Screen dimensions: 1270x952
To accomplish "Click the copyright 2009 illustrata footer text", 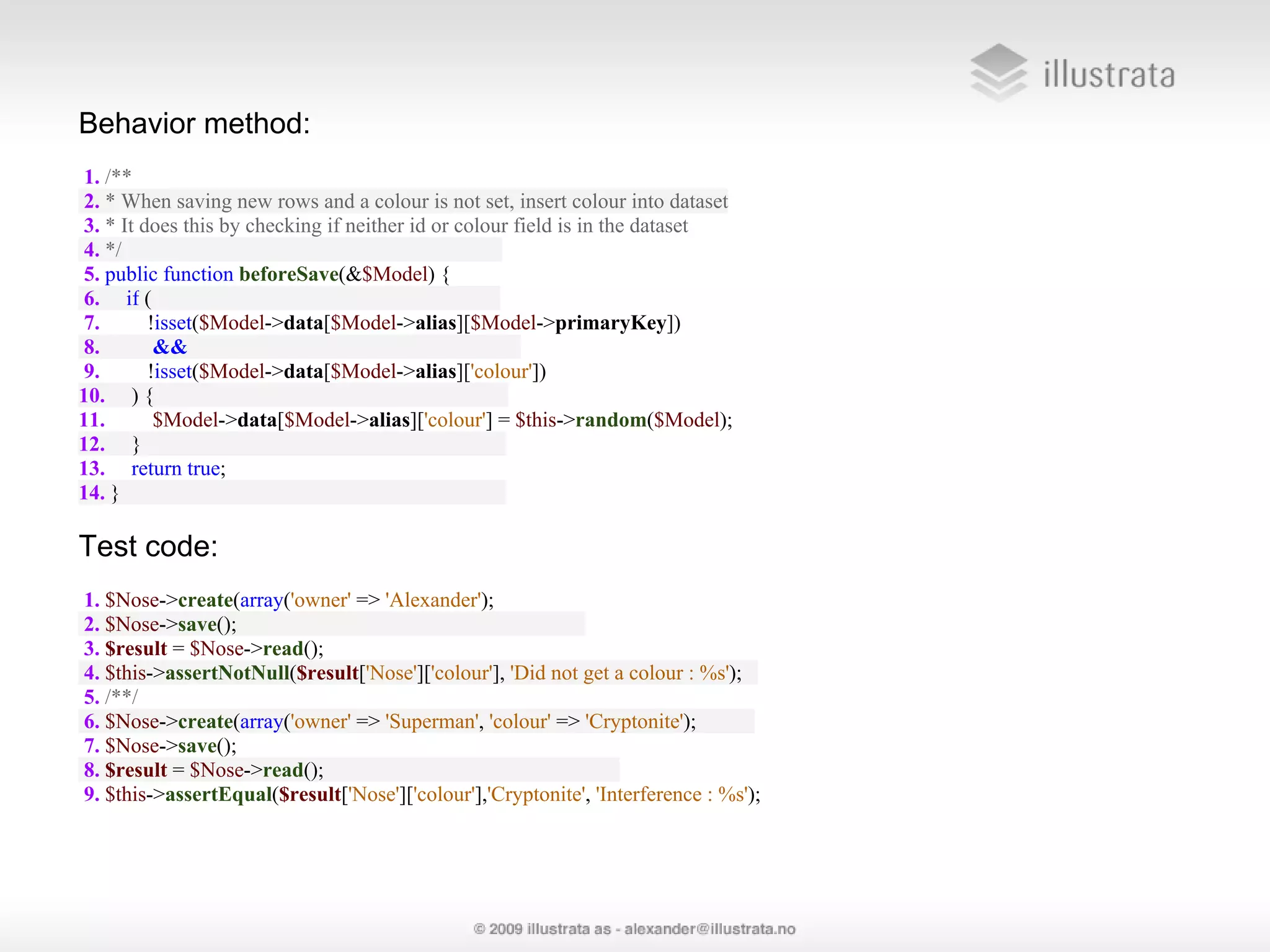I will (542, 928).
